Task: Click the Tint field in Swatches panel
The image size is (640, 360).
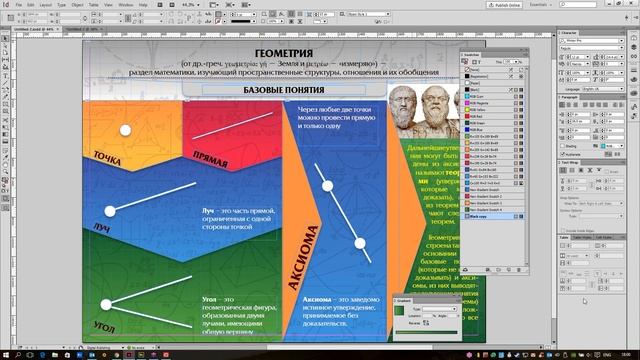Action: (509, 62)
